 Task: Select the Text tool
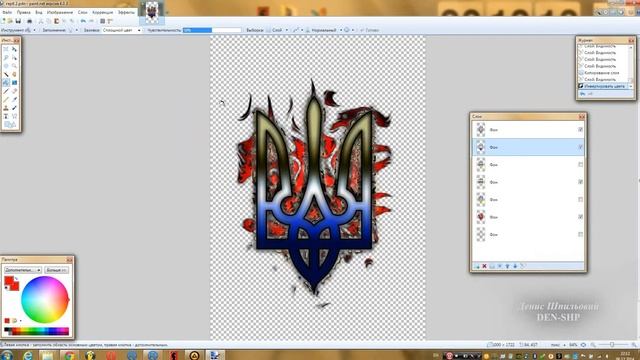click(6, 116)
